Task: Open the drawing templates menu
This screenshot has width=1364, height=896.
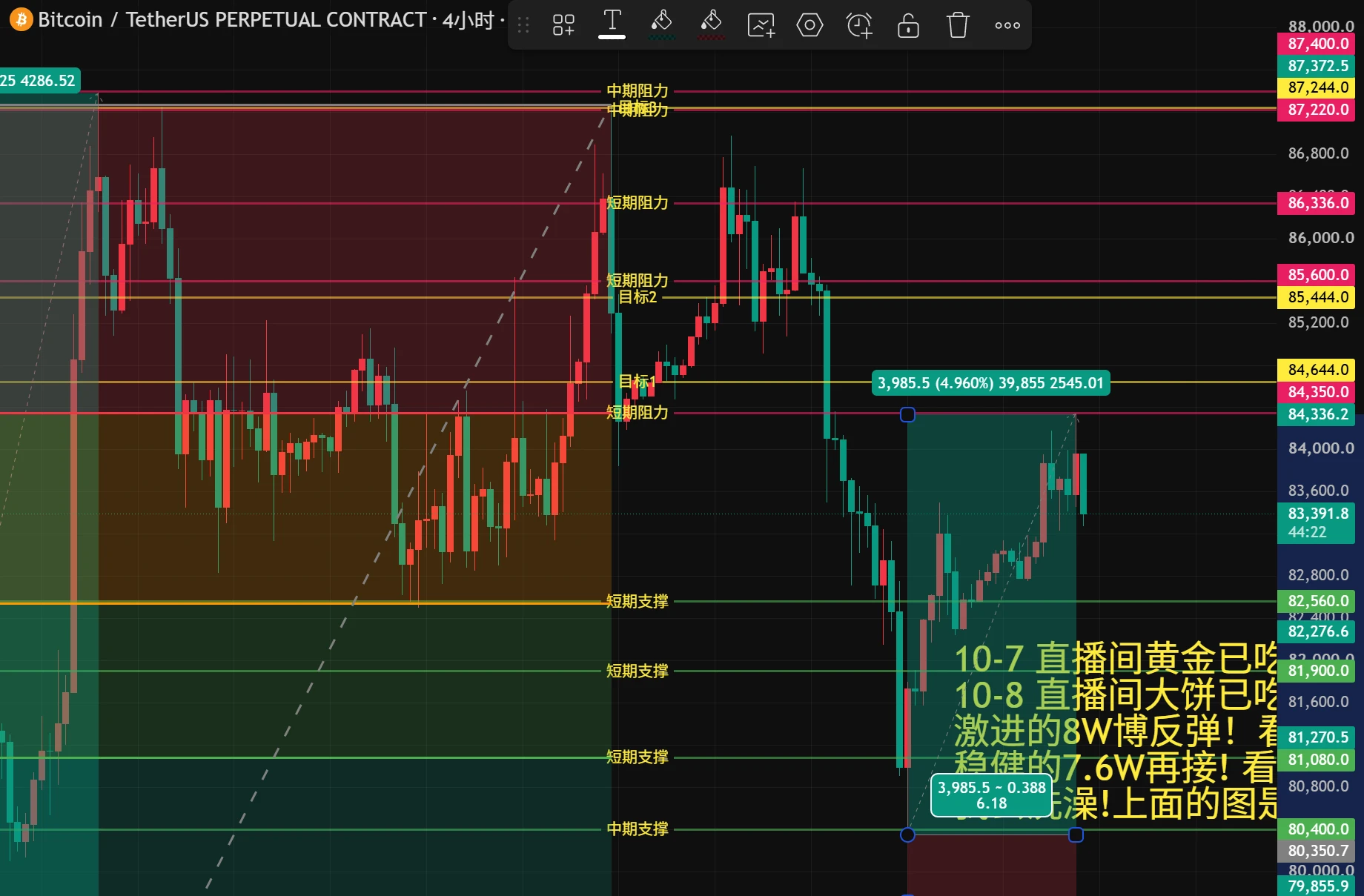Action: [563, 25]
